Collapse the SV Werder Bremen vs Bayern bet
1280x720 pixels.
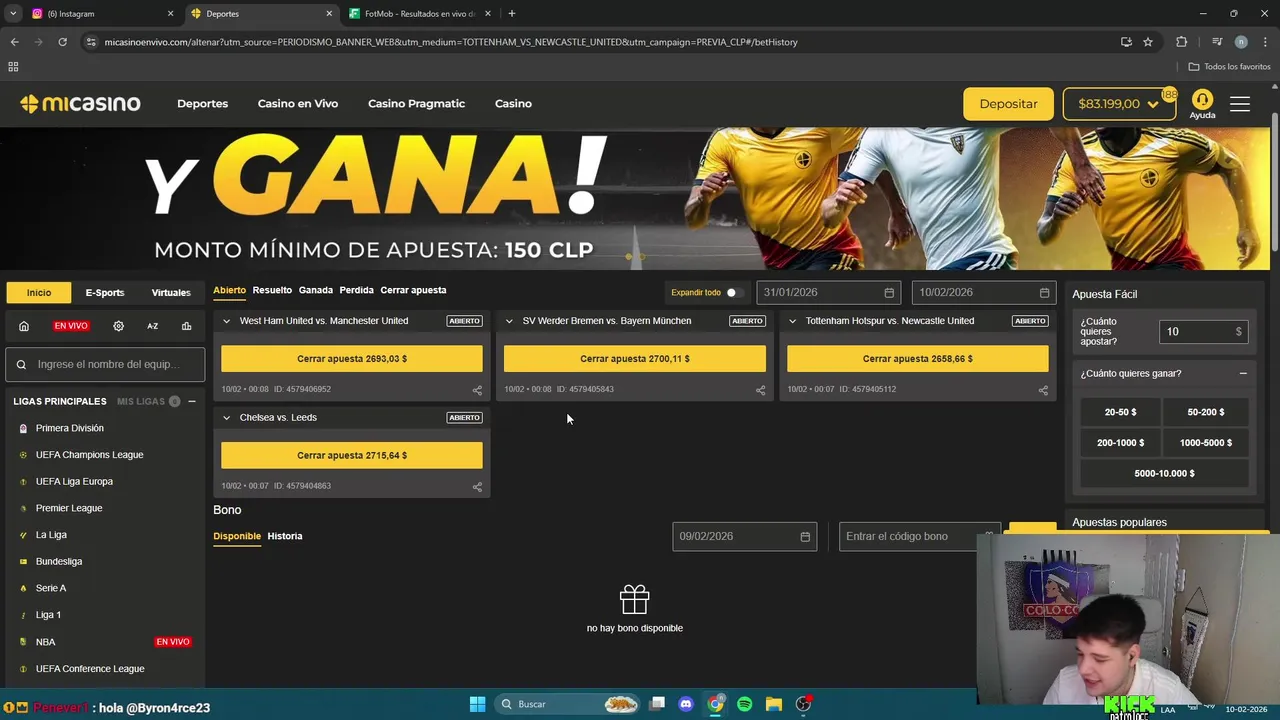point(509,321)
